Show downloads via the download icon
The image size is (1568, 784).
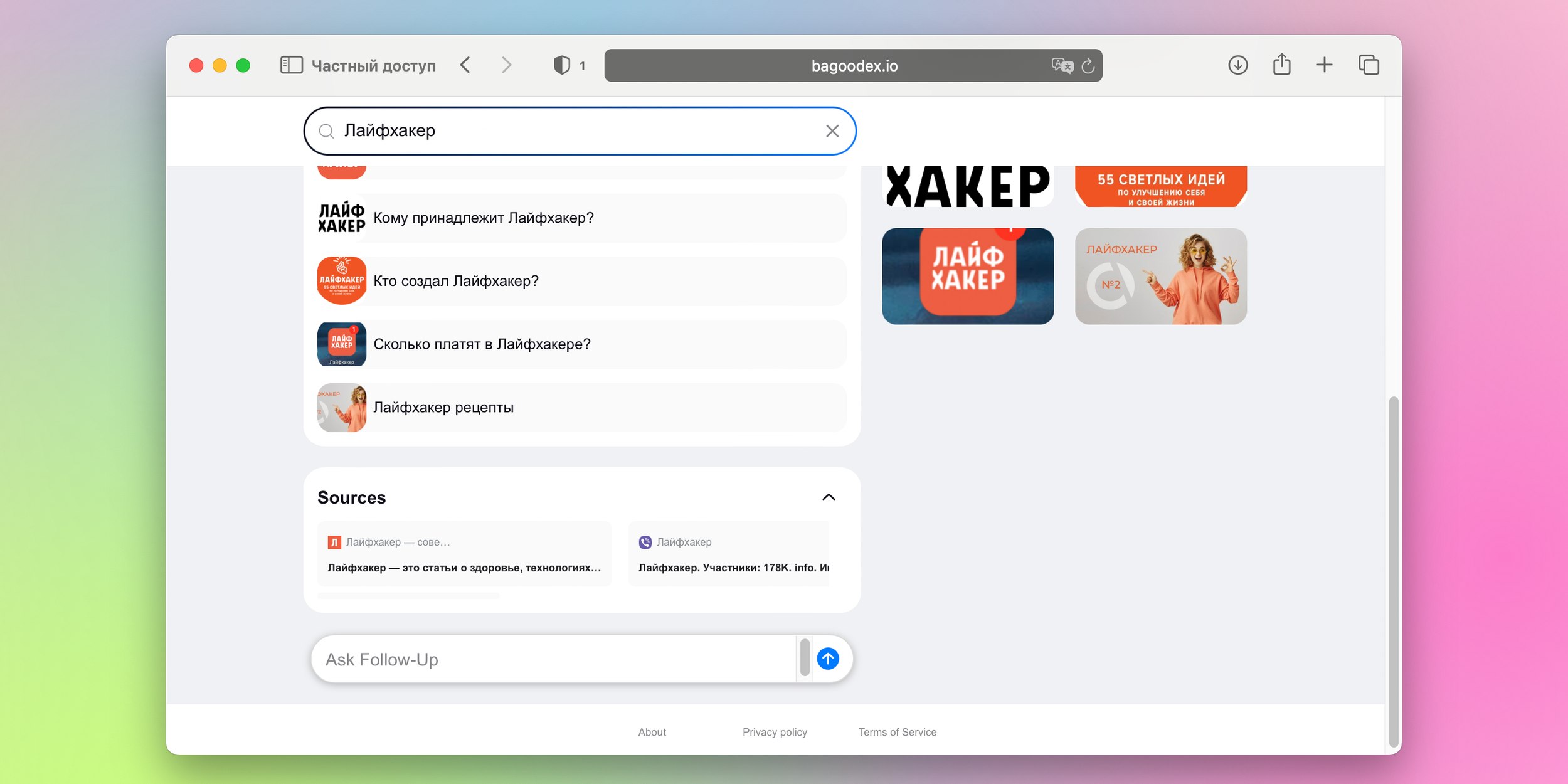pos(1237,65)
